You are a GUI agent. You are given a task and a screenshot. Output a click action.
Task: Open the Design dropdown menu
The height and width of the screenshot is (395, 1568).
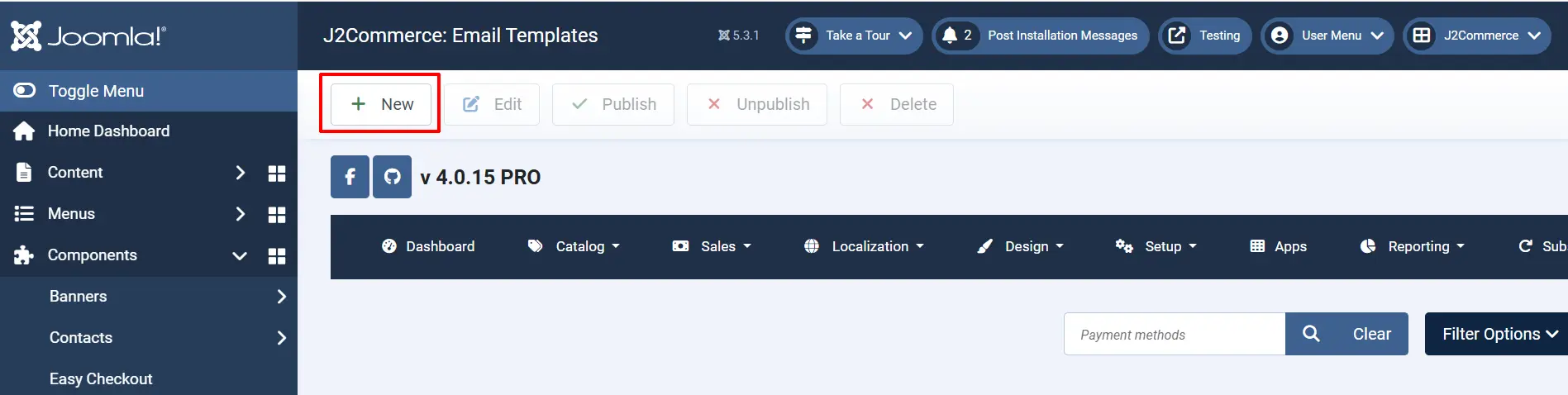point(1020,246)
